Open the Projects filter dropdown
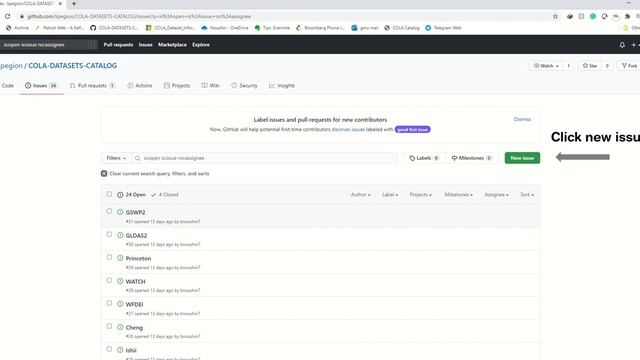640x360 pixels. pos(420,195)
